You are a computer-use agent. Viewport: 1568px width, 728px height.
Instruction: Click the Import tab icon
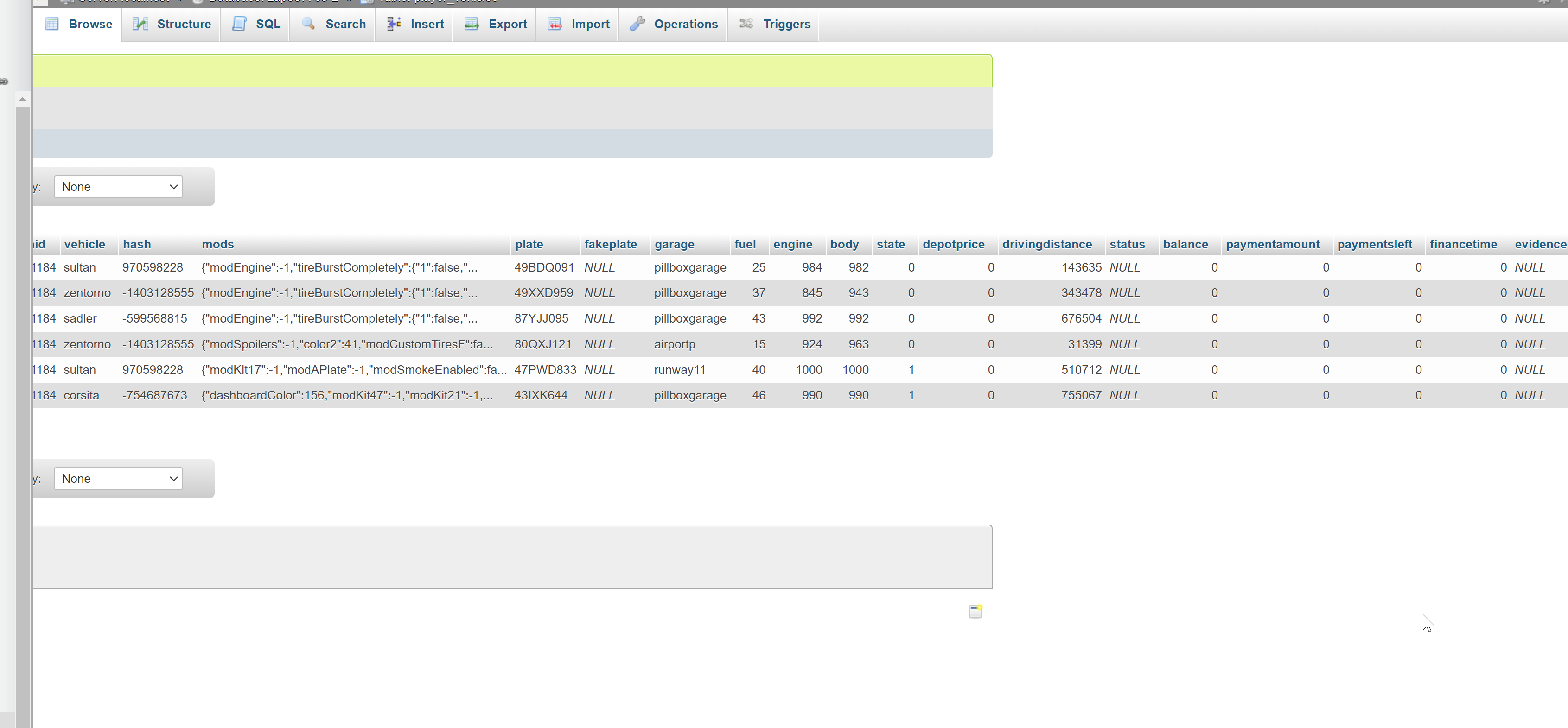pyautogui.click(x=555, y=23)
